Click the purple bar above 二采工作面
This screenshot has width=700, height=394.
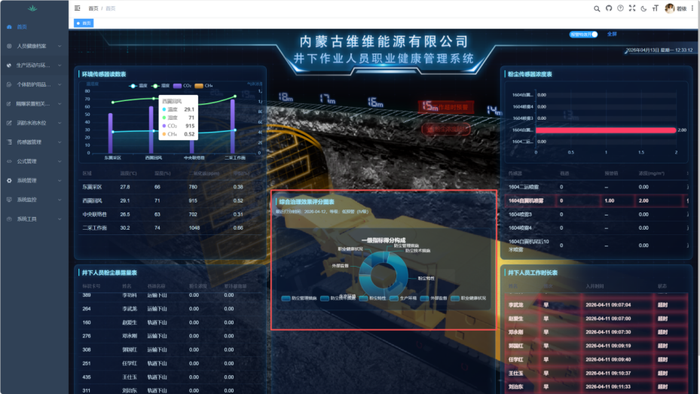[233, 126]
